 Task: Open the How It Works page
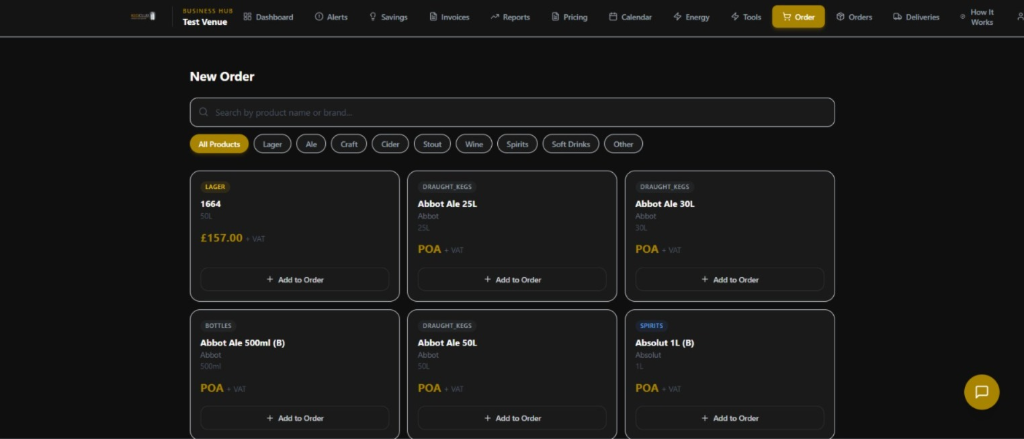point(976,17)
